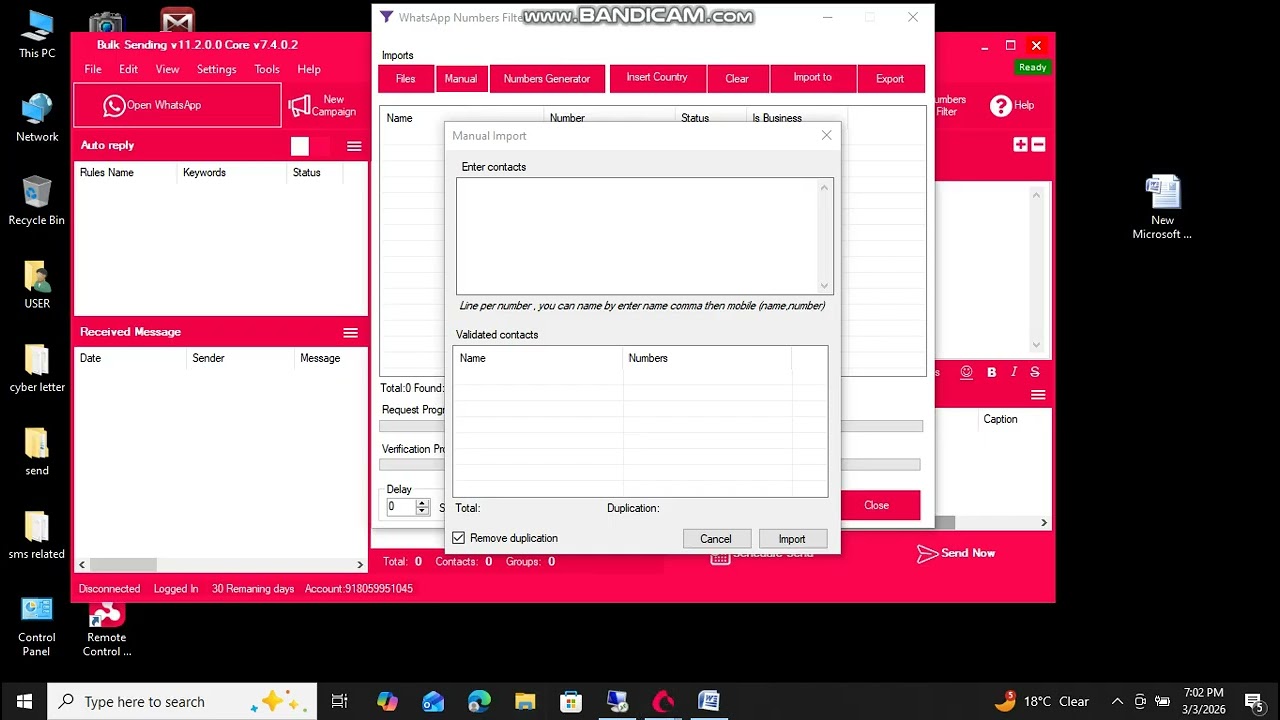
Task: Open the Received Message hamburger menu
Action: 350,332
